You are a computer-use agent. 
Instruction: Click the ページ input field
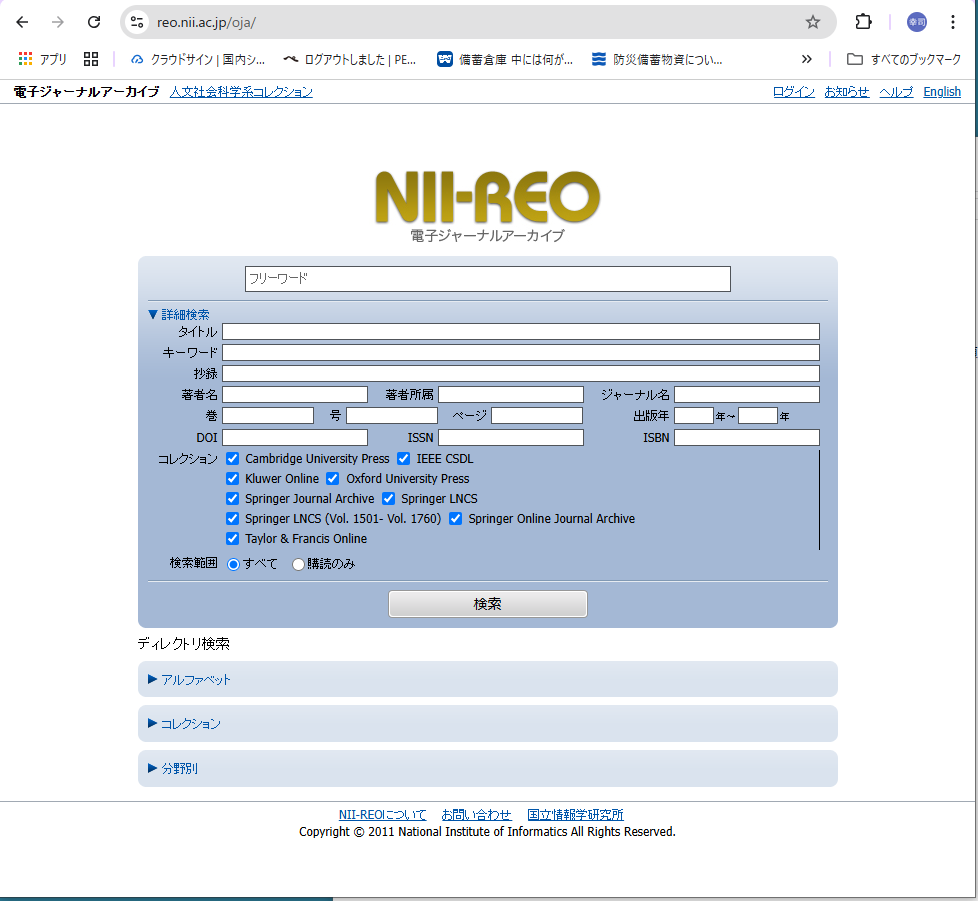click(537, 416)
